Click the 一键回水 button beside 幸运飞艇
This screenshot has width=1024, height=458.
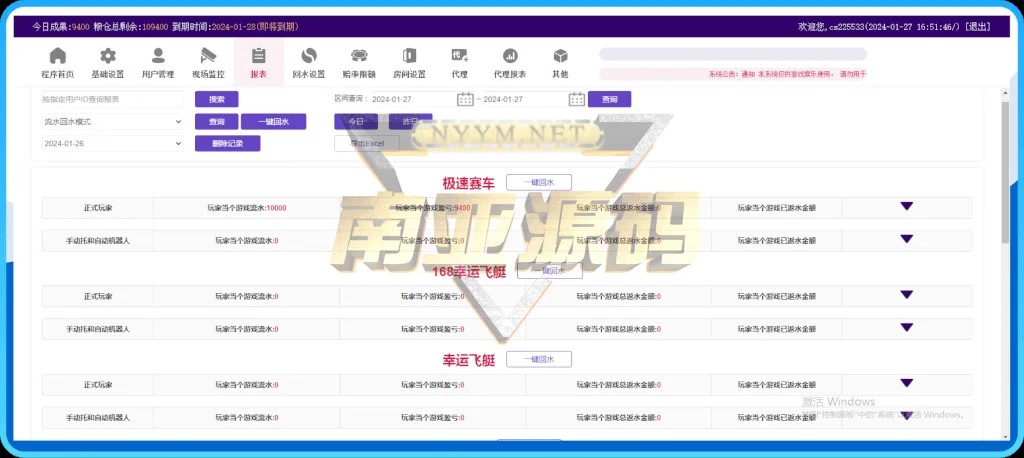point(538,360)
